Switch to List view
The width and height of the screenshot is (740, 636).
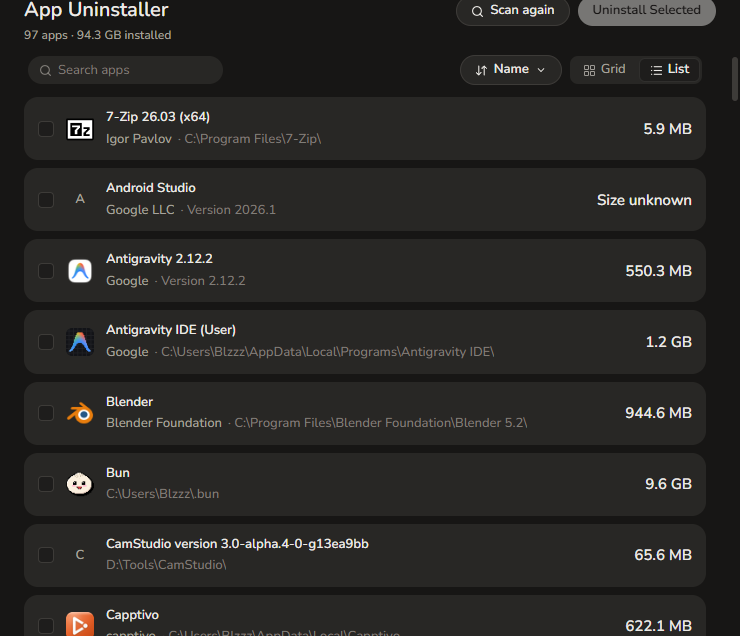click(x=669, y=69)
